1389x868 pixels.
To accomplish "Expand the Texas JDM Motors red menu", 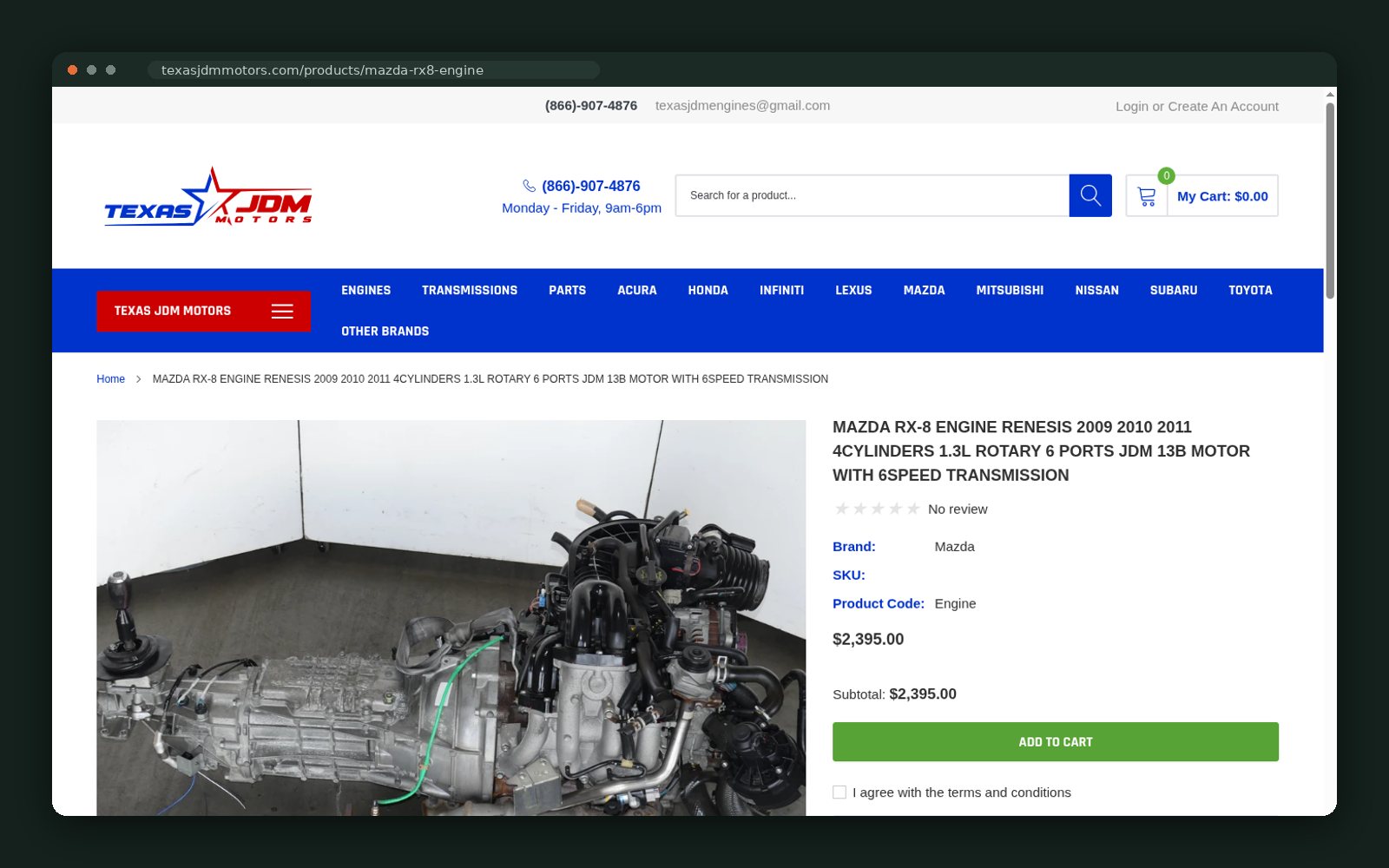I will pyautogui.click(x=203, y=311).
